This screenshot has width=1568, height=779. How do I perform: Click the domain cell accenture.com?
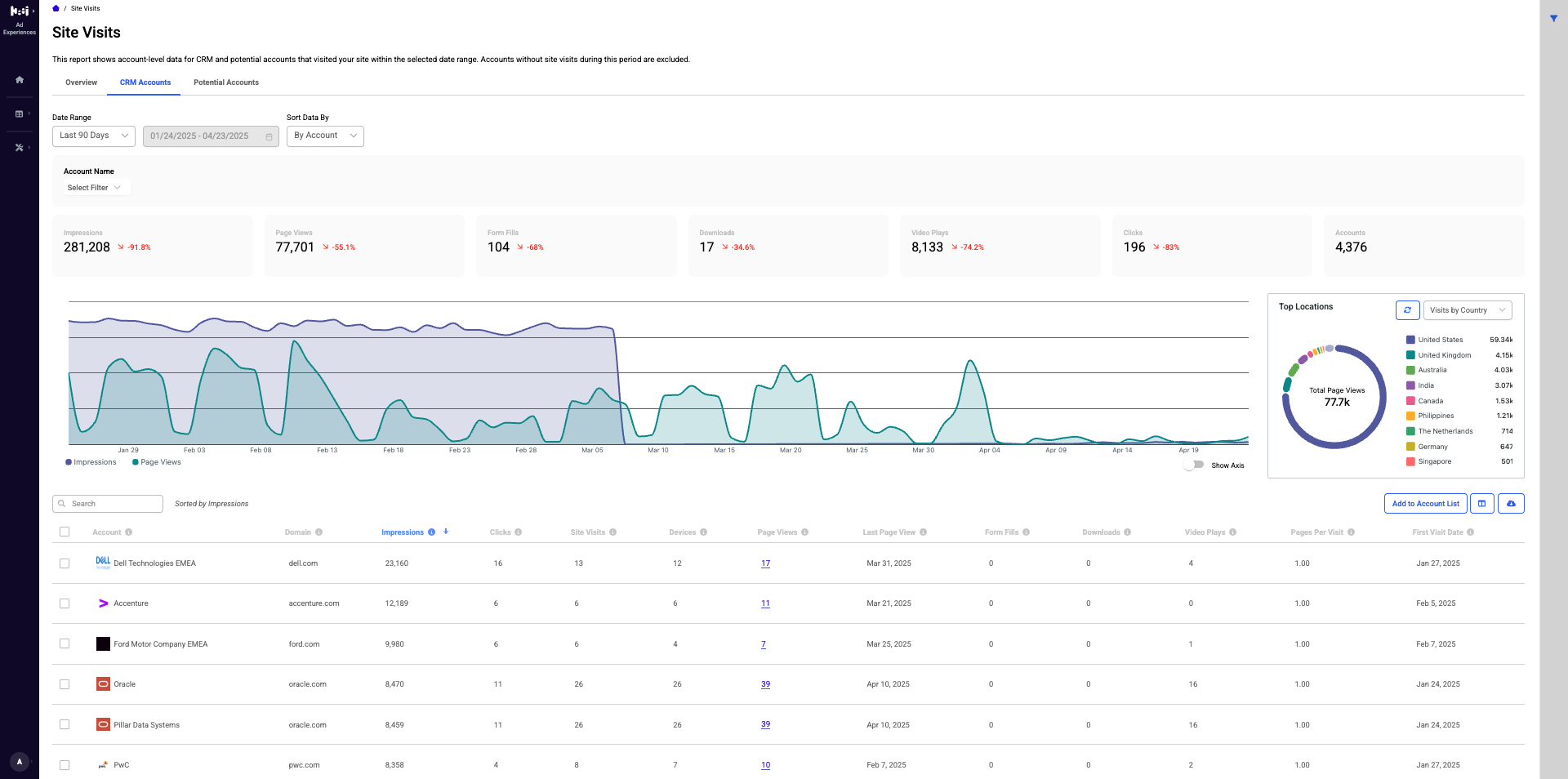314,603
